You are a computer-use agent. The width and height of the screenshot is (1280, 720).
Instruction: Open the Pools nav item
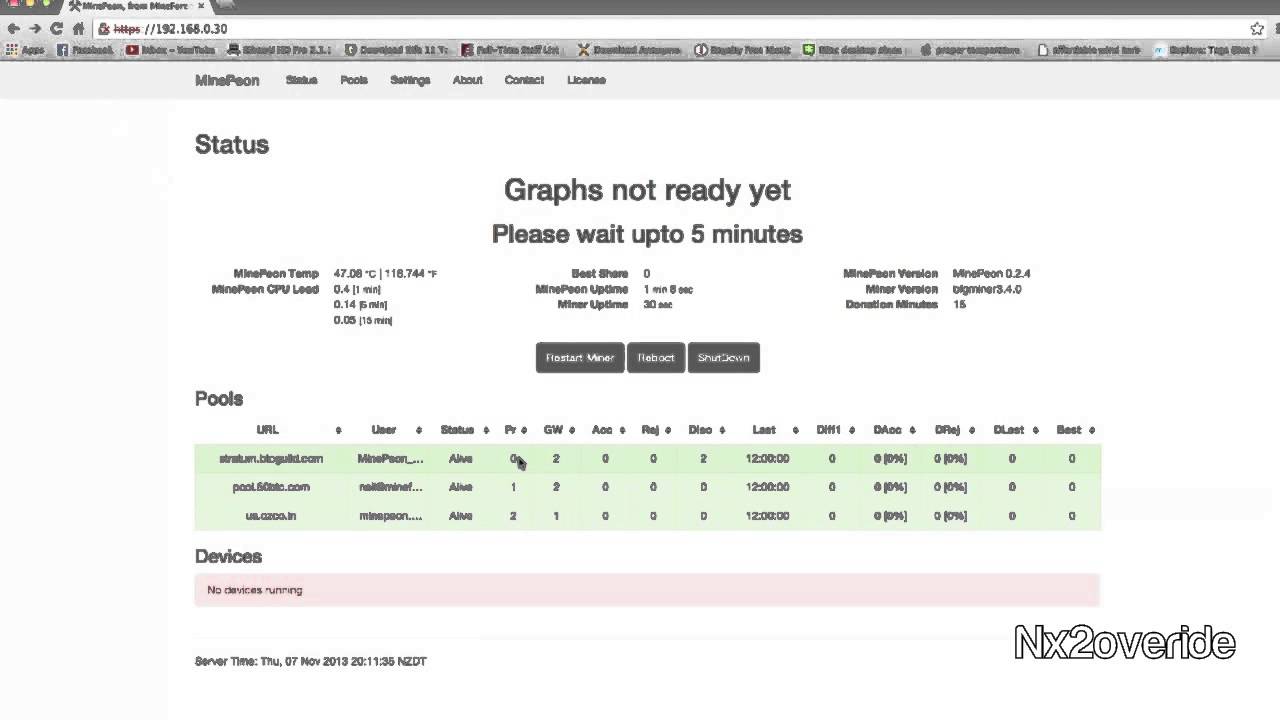pyautogui.click(x=354, y=80)
